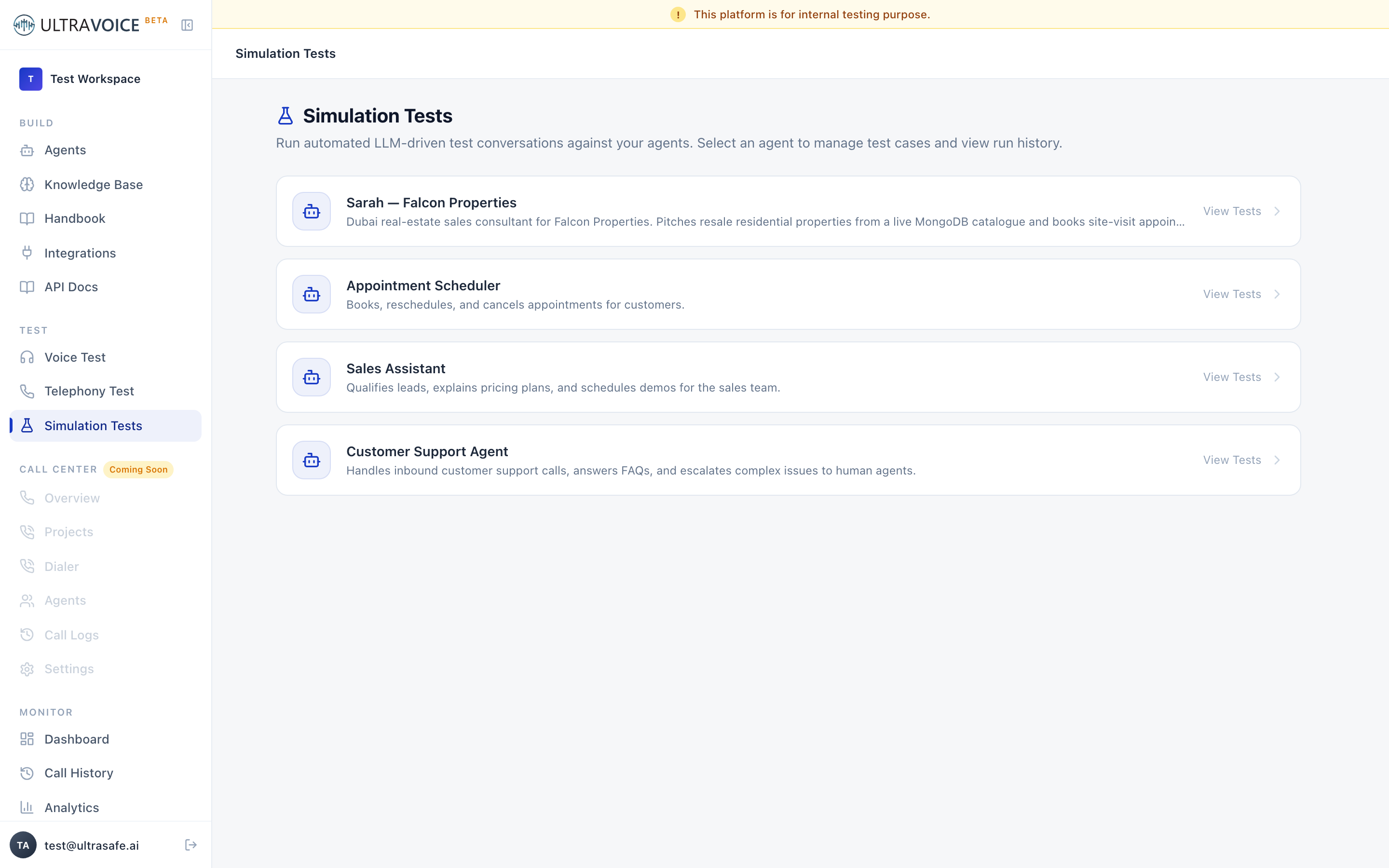The image size is (1389, 868).
Task: Click the Ultravoice waveform logo icon
Action: click(x=24, y=25)
